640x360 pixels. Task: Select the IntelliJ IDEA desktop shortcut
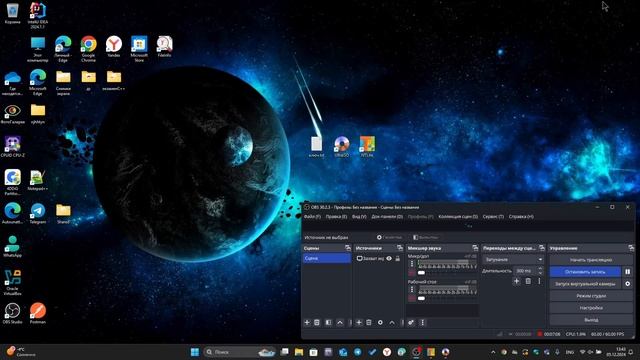tap(38, 16)
